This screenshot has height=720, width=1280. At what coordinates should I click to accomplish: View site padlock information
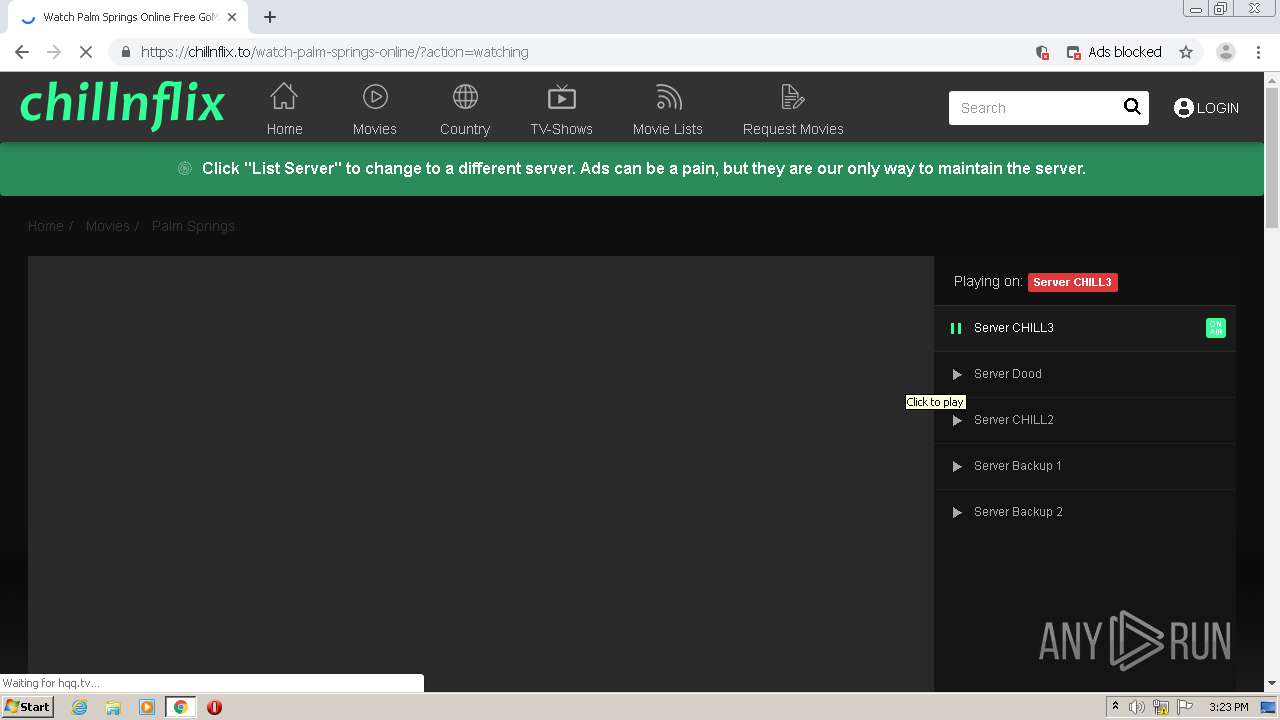125,52
